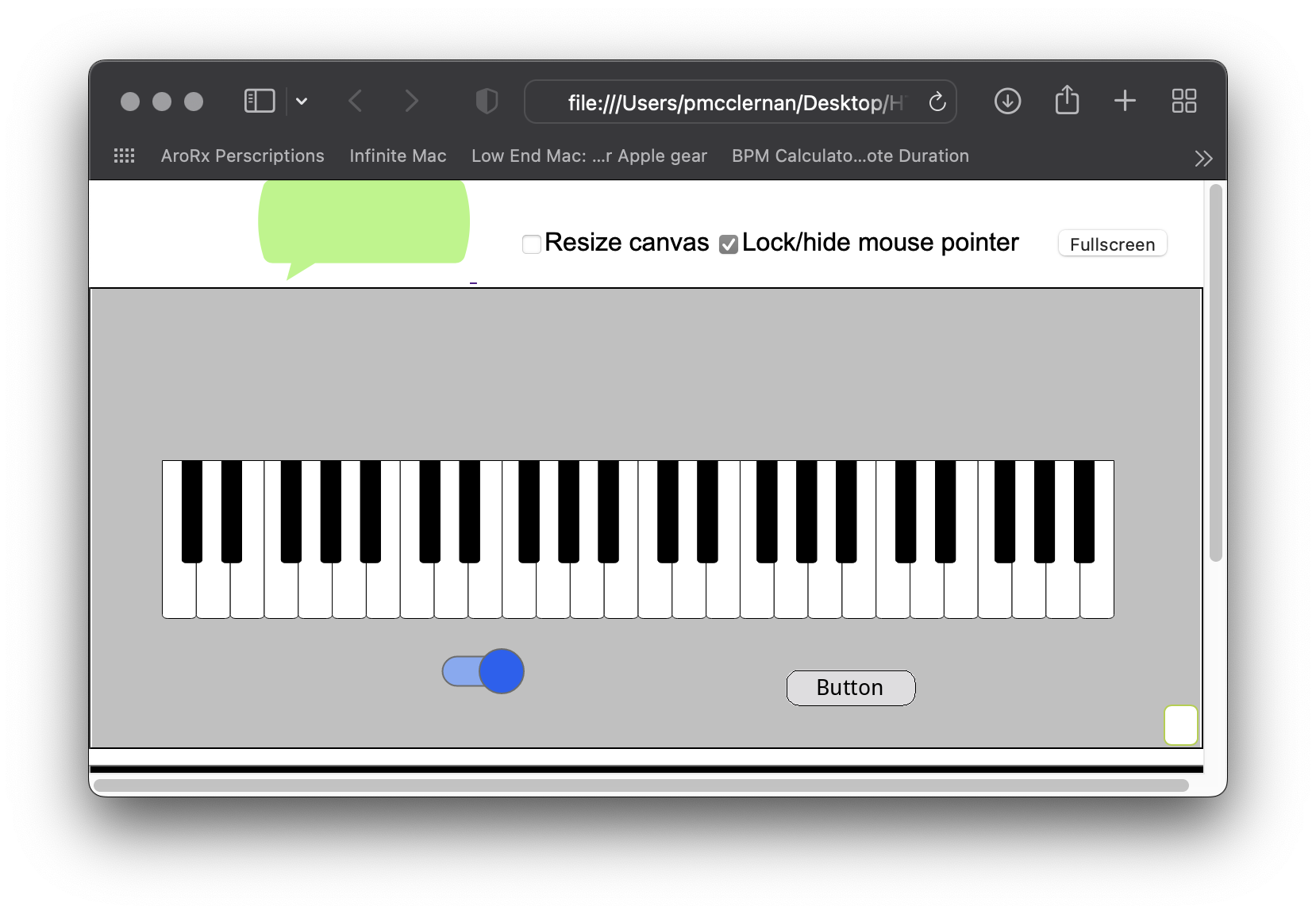
Task: Go back with the back arrow
Action: point(355,101)
